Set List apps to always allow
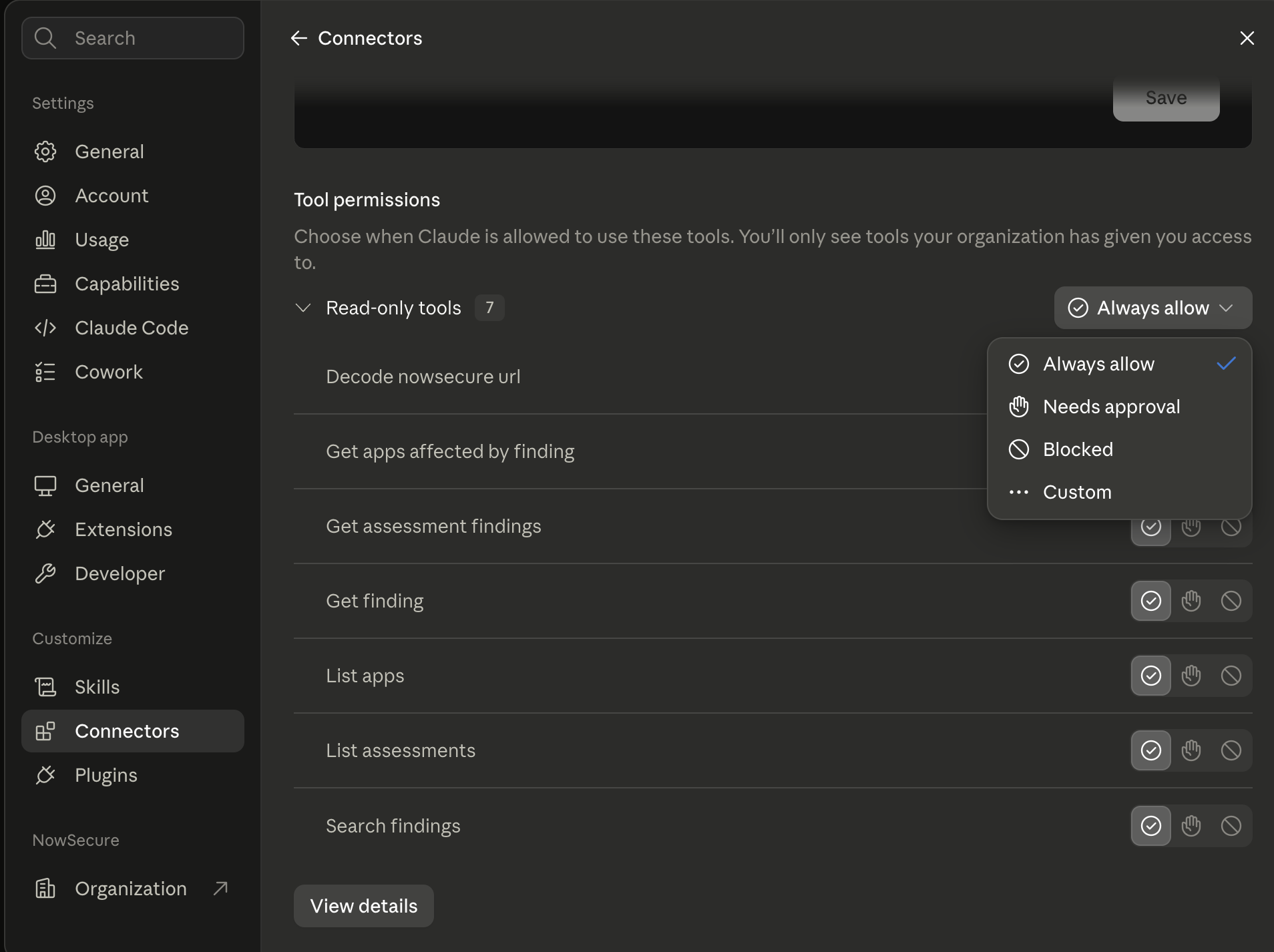The width and height of the screenshot is (1274, 952). click(1150, 676)
